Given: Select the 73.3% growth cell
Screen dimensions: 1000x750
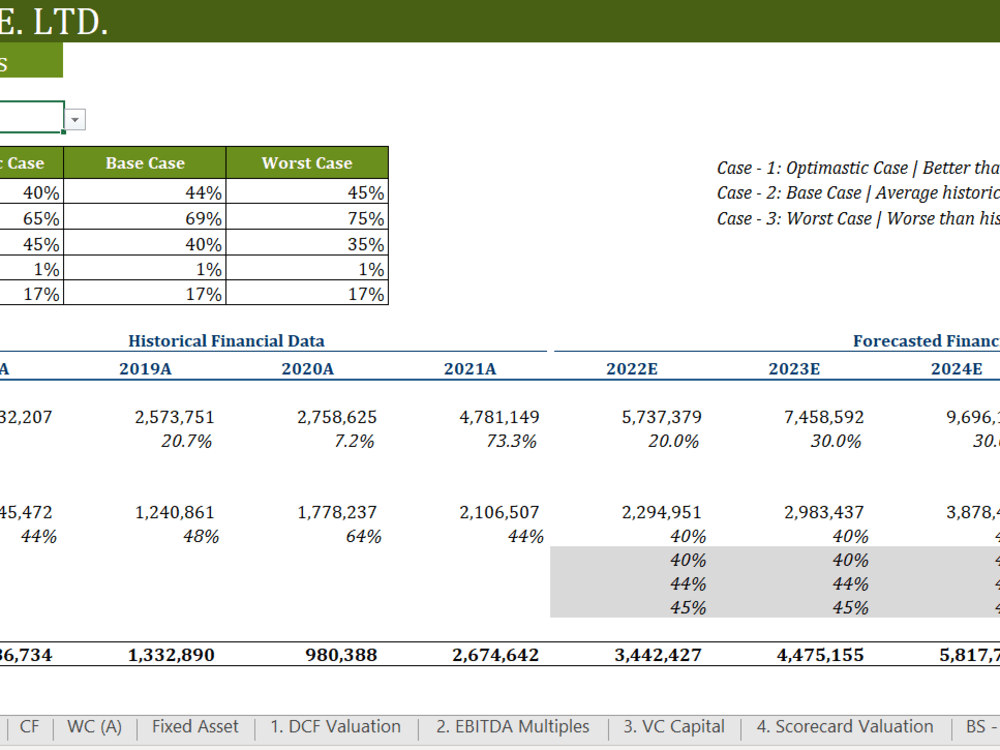Looking at the screenshot, I should 511,441.
